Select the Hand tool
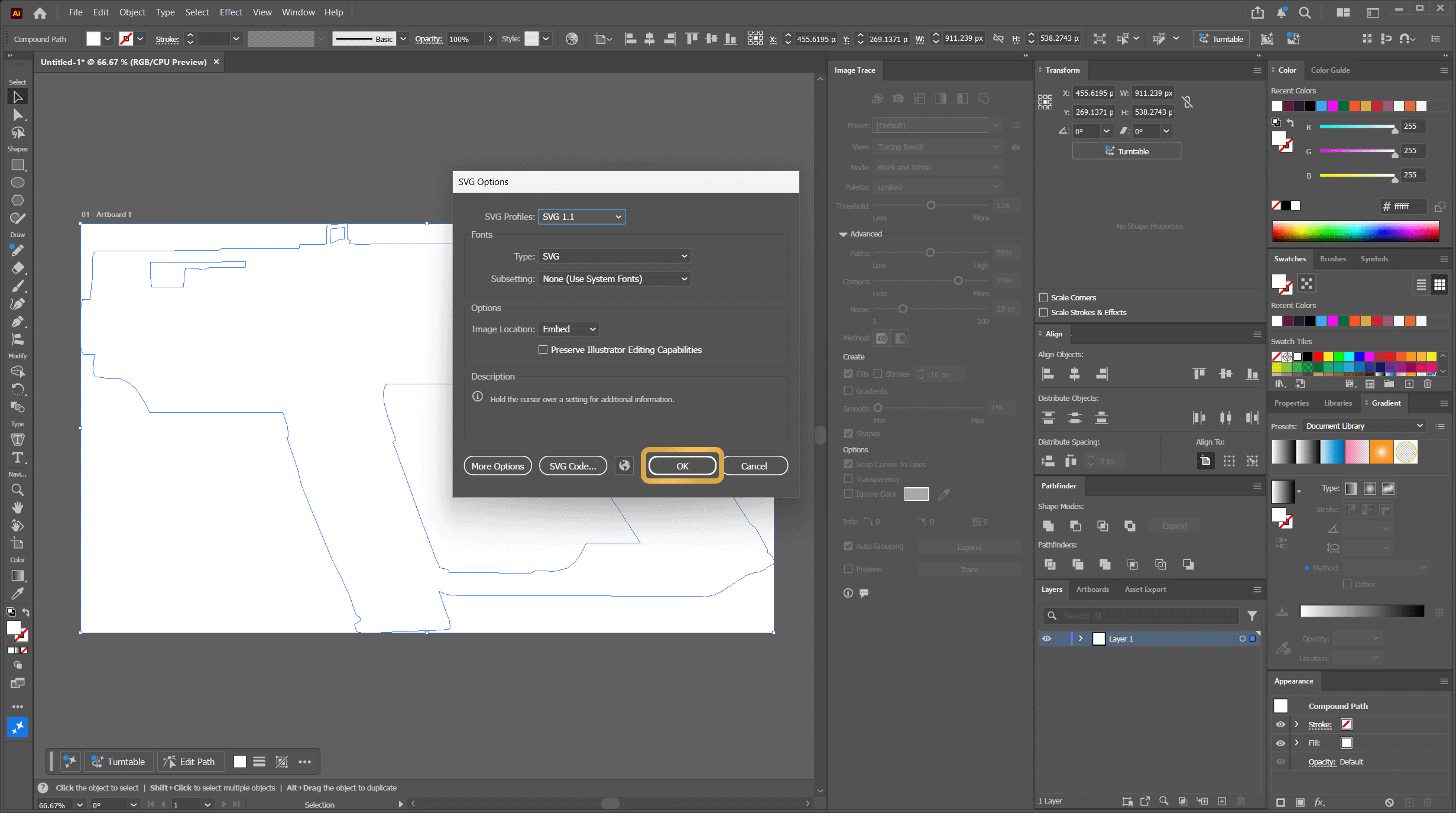The height and width of the screenshot is (813, 1456). (18, 508)
